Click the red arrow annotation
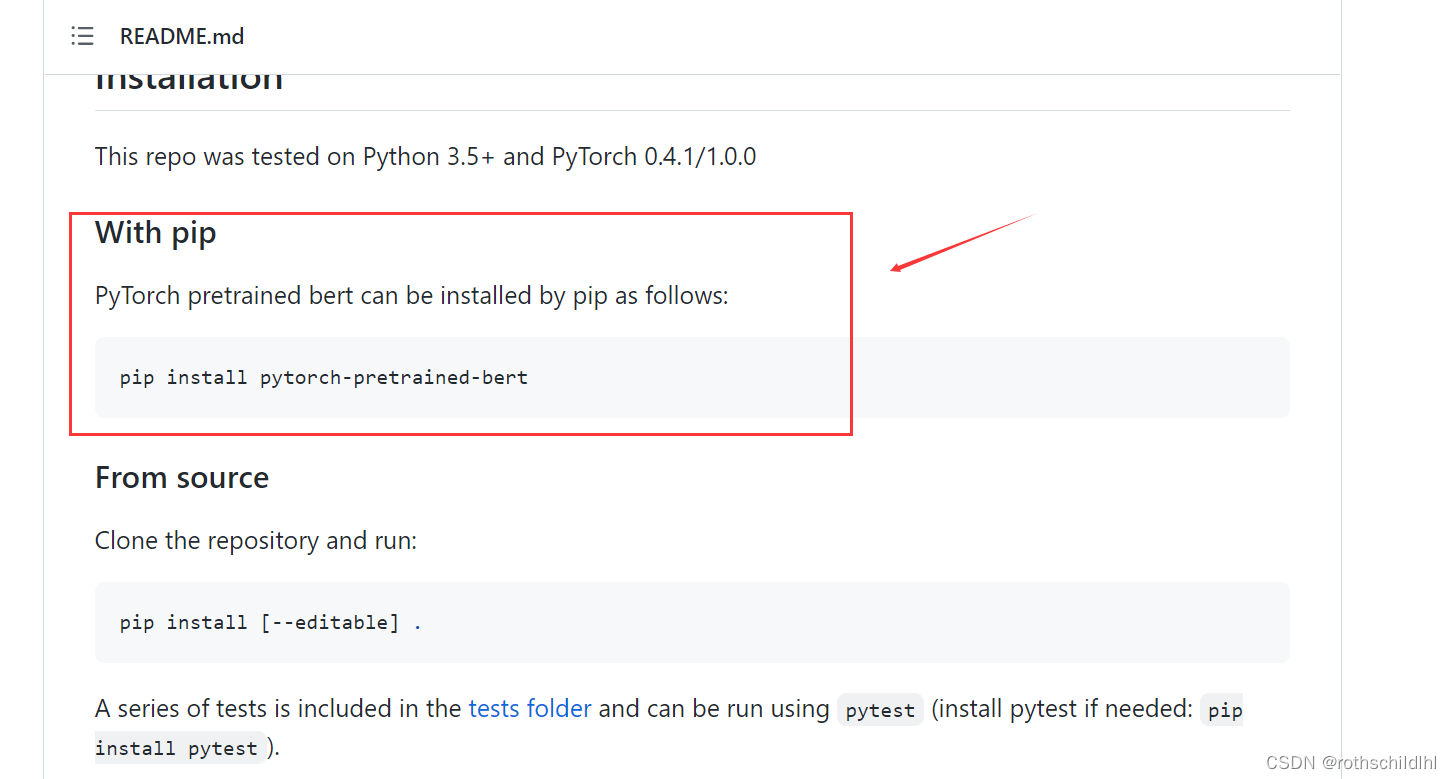The height and width of the screenshot is (779, 1452). (962, 242)
